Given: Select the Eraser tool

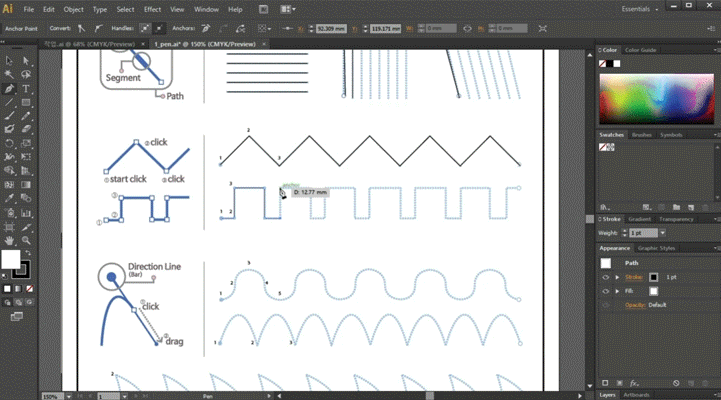Looking at the screenshot, I should (26, 129).
